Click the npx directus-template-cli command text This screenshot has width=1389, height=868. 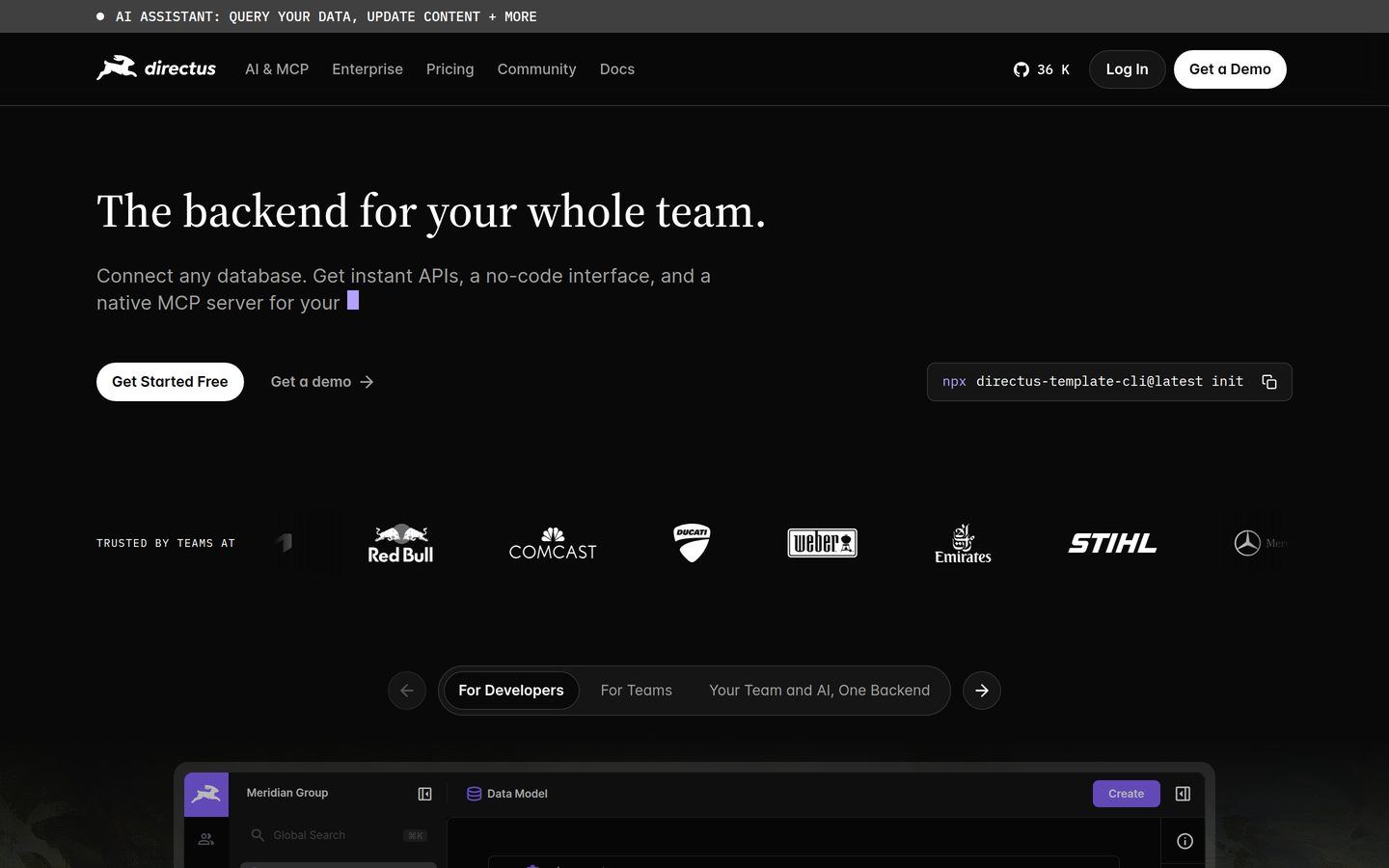tap(1093, 382)
